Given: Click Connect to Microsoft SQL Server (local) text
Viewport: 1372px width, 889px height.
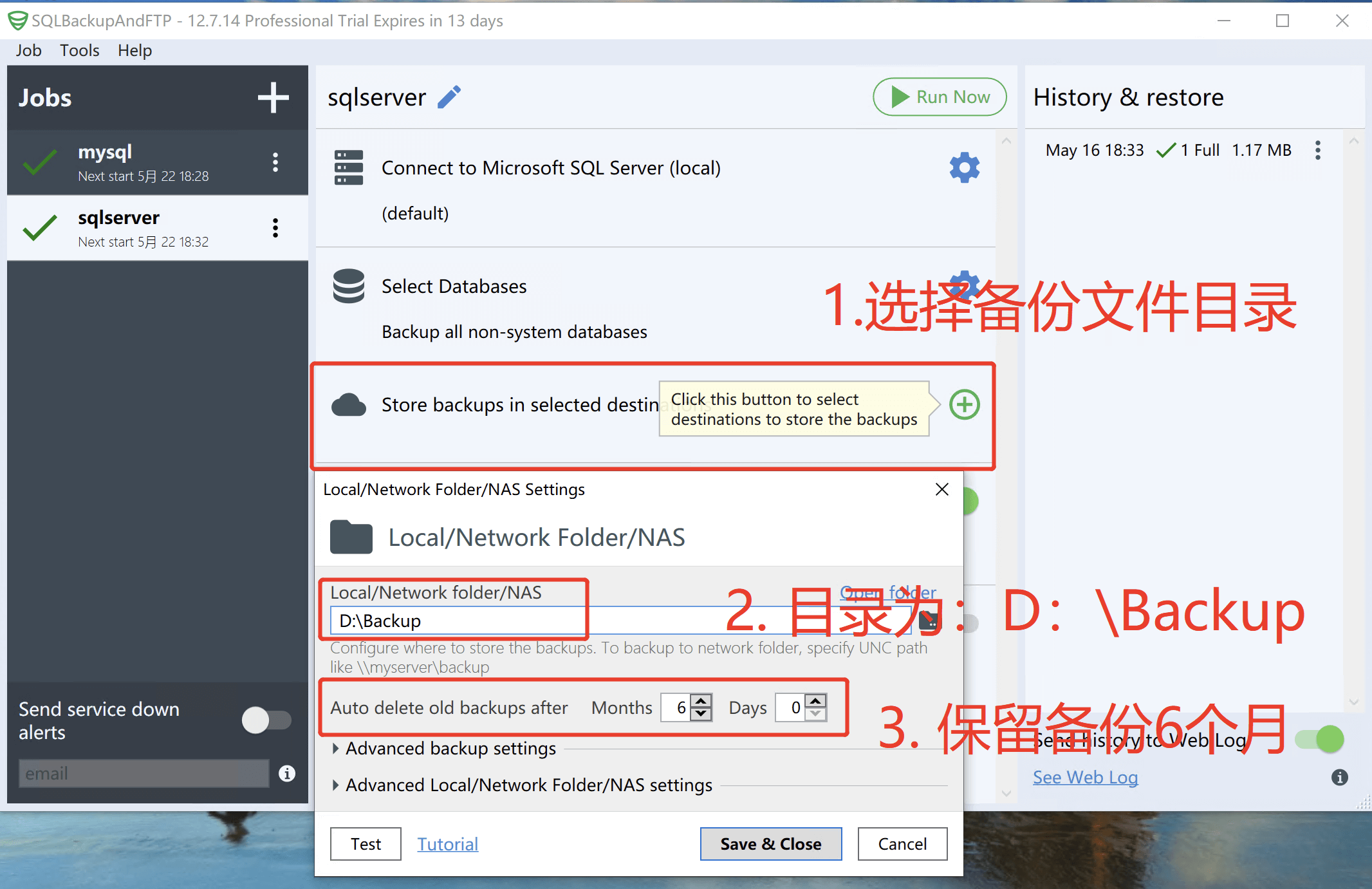Looking at the screenshot, I should coord(551,168).
